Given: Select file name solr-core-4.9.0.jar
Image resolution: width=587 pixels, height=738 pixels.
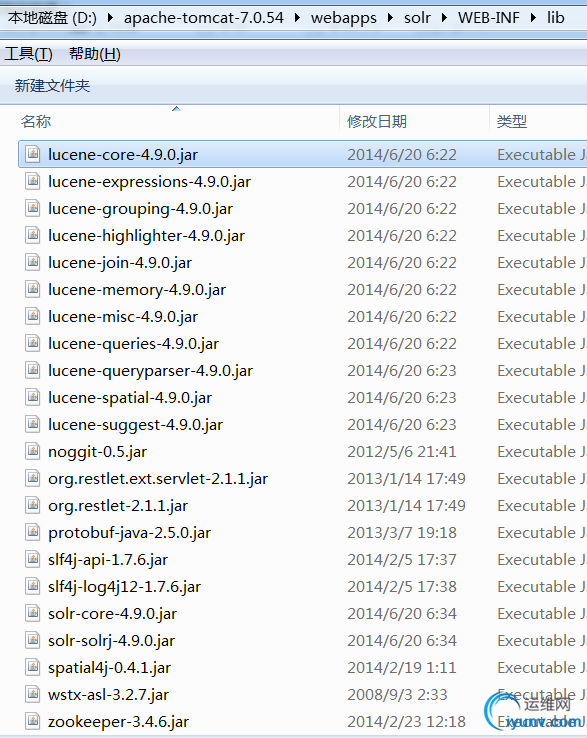Looking at the screenshot, I should (x=113, y=614).
